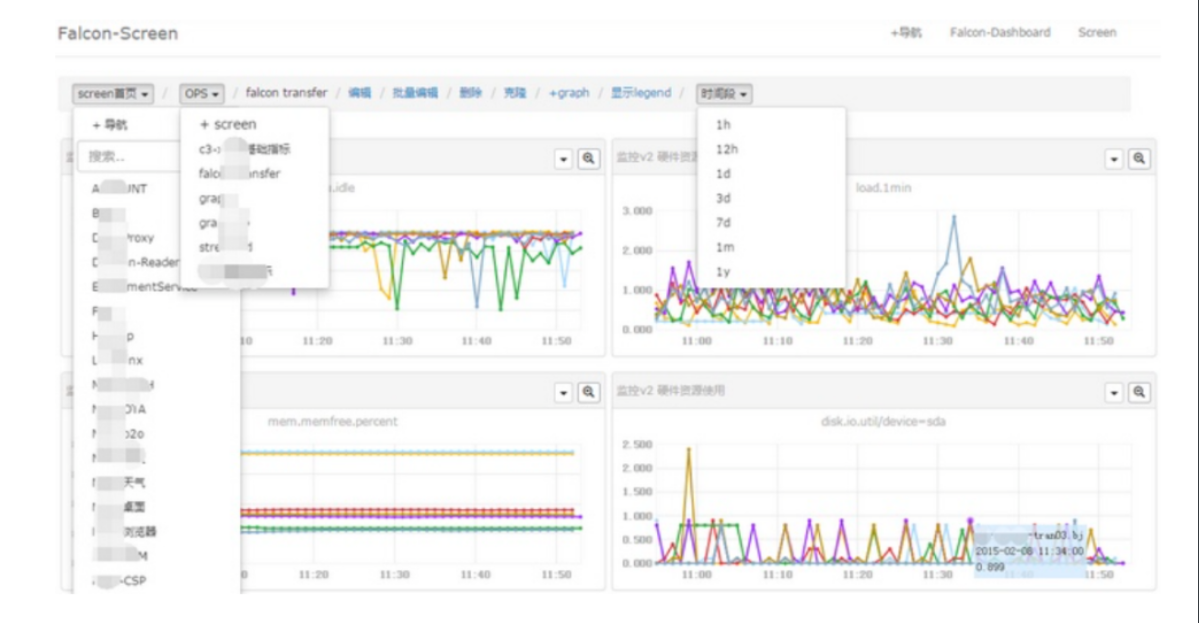Click the Falcon-Screen brand title
Screen dimensions: 1199x623
(x=118, y=34)
